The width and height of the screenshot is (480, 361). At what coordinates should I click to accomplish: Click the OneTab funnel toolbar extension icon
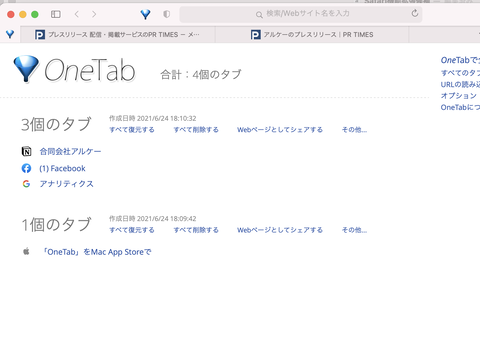[145, 14]
